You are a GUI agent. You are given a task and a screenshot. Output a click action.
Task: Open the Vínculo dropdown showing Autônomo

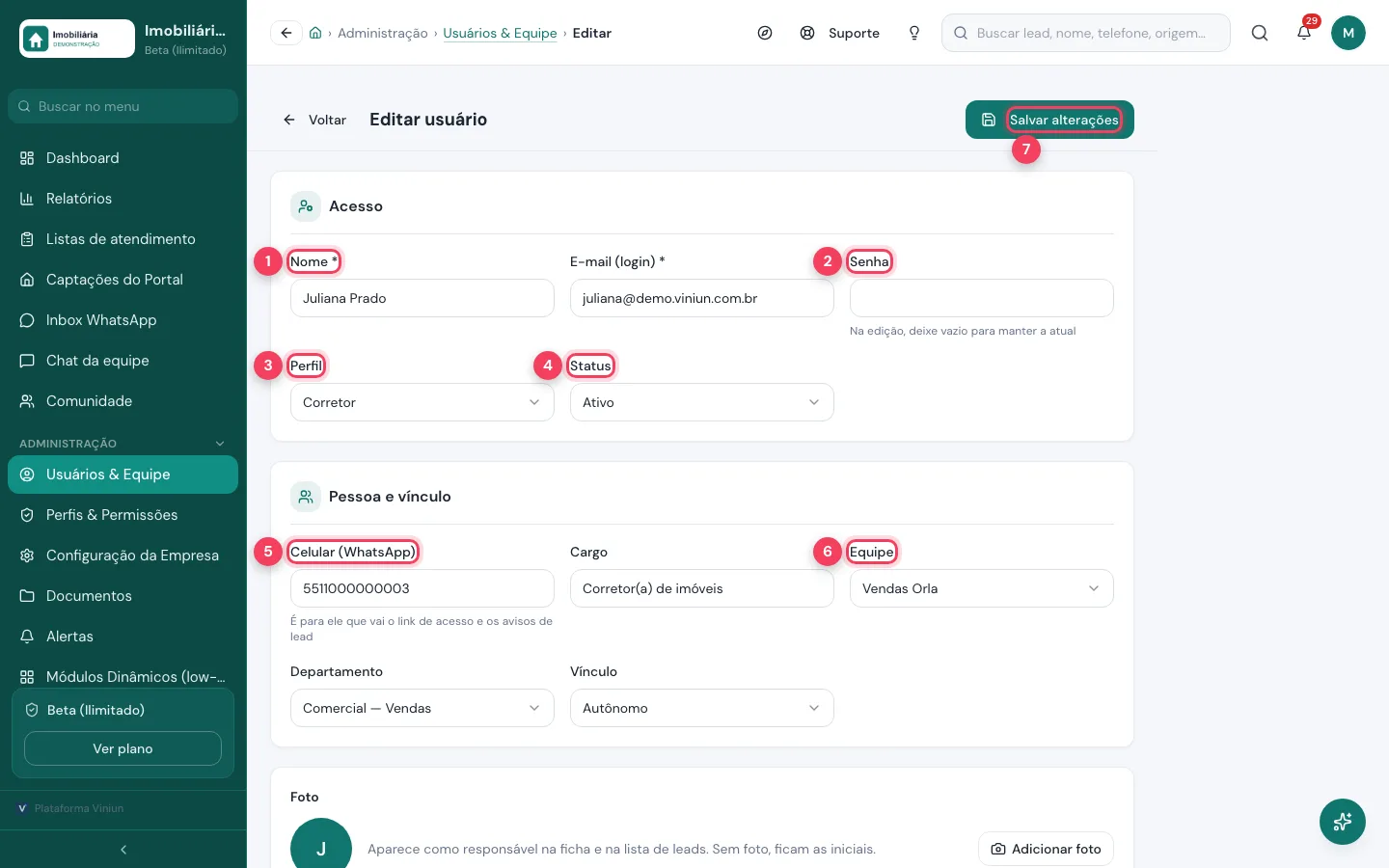(702, 708)
